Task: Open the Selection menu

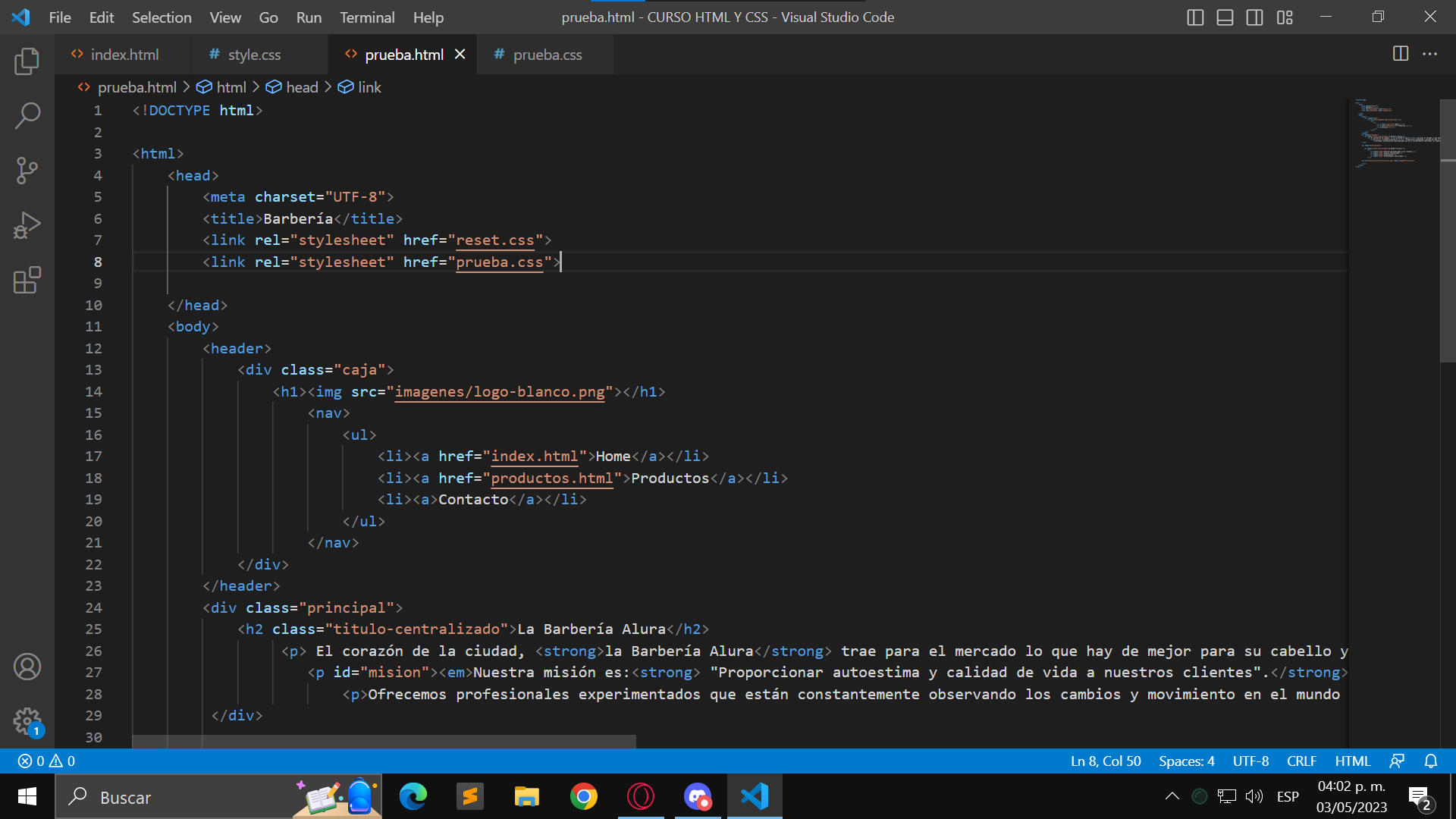Action: point(162,17)
